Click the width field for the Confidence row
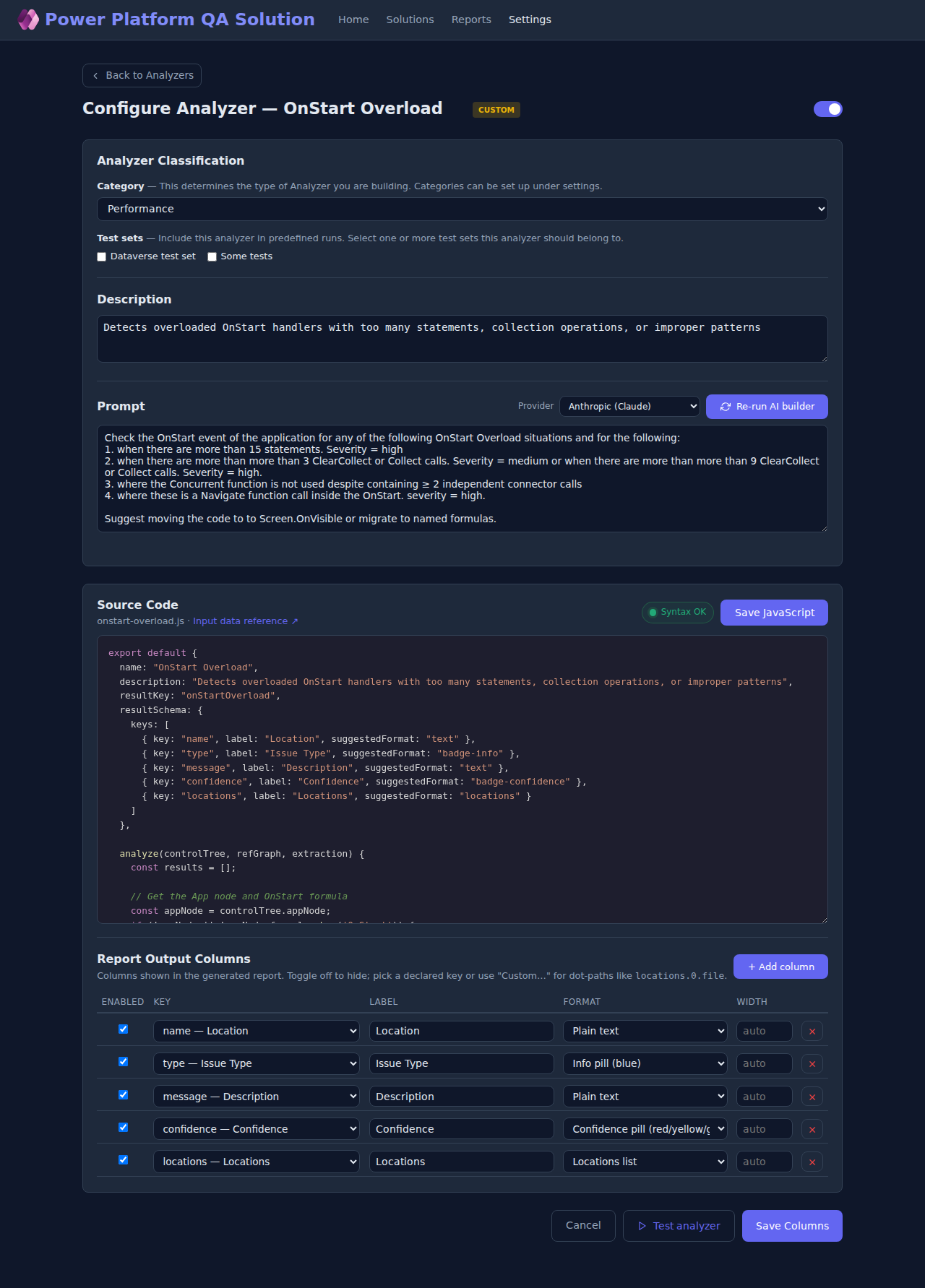Screen dimensions: 925x1288 pyautogui.click(x=765, y=1129)
